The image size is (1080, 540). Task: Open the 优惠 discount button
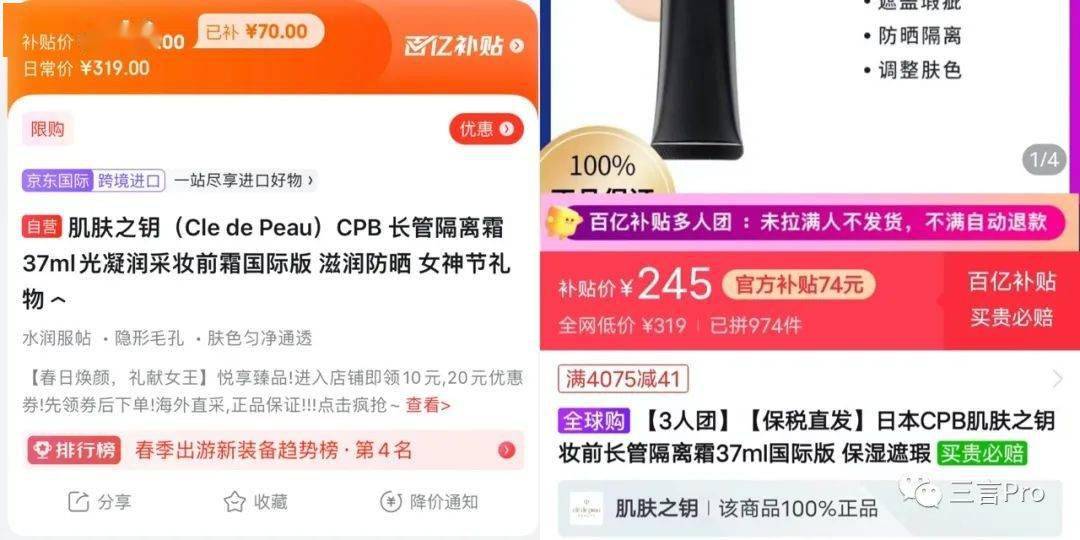coord(486,129)
